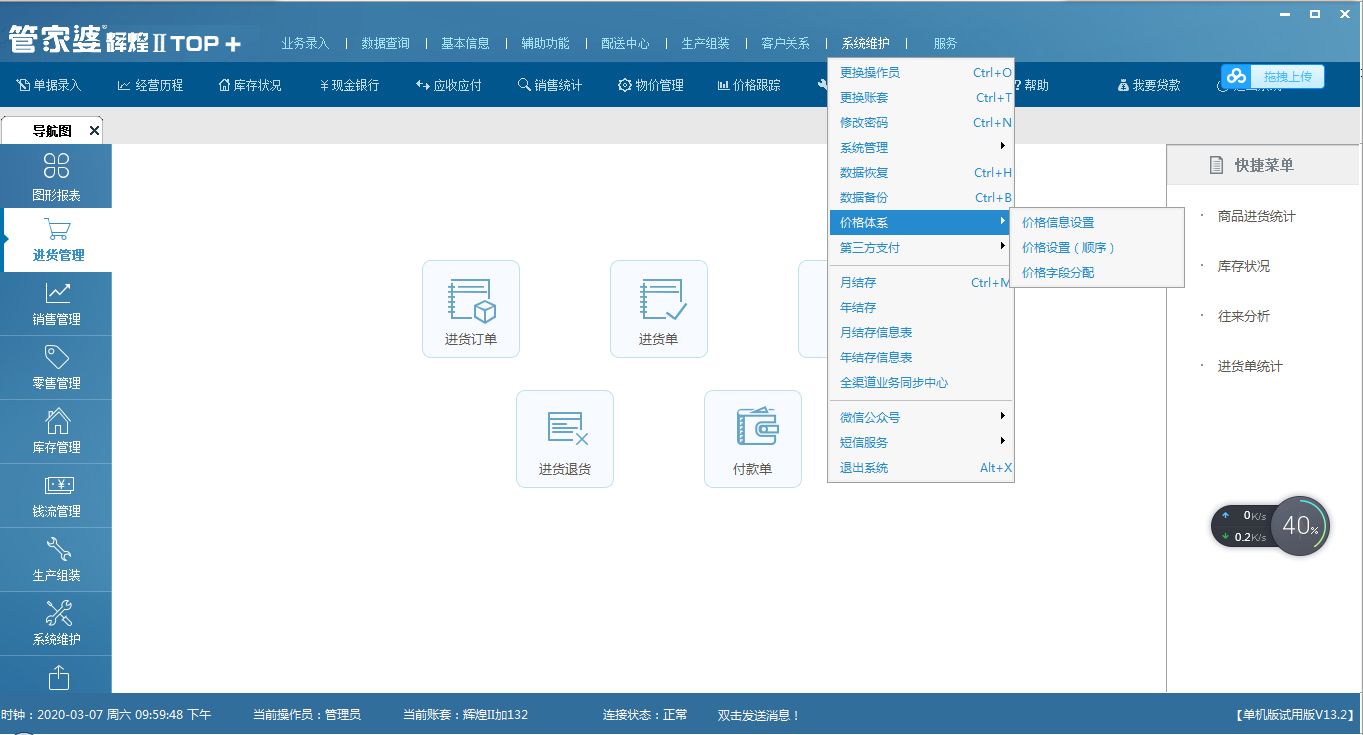
Task: Click 销售统计 in the toolbar
Action: pyautogui.click(x=550, y=85)
